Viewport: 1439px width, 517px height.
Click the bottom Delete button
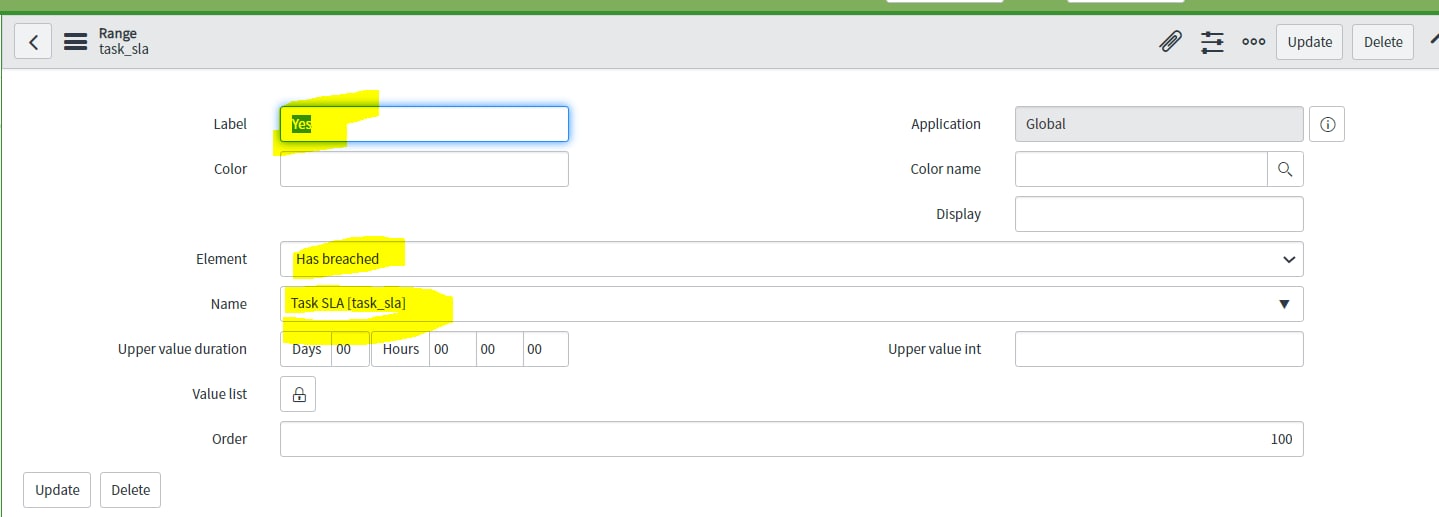(130, 490)
